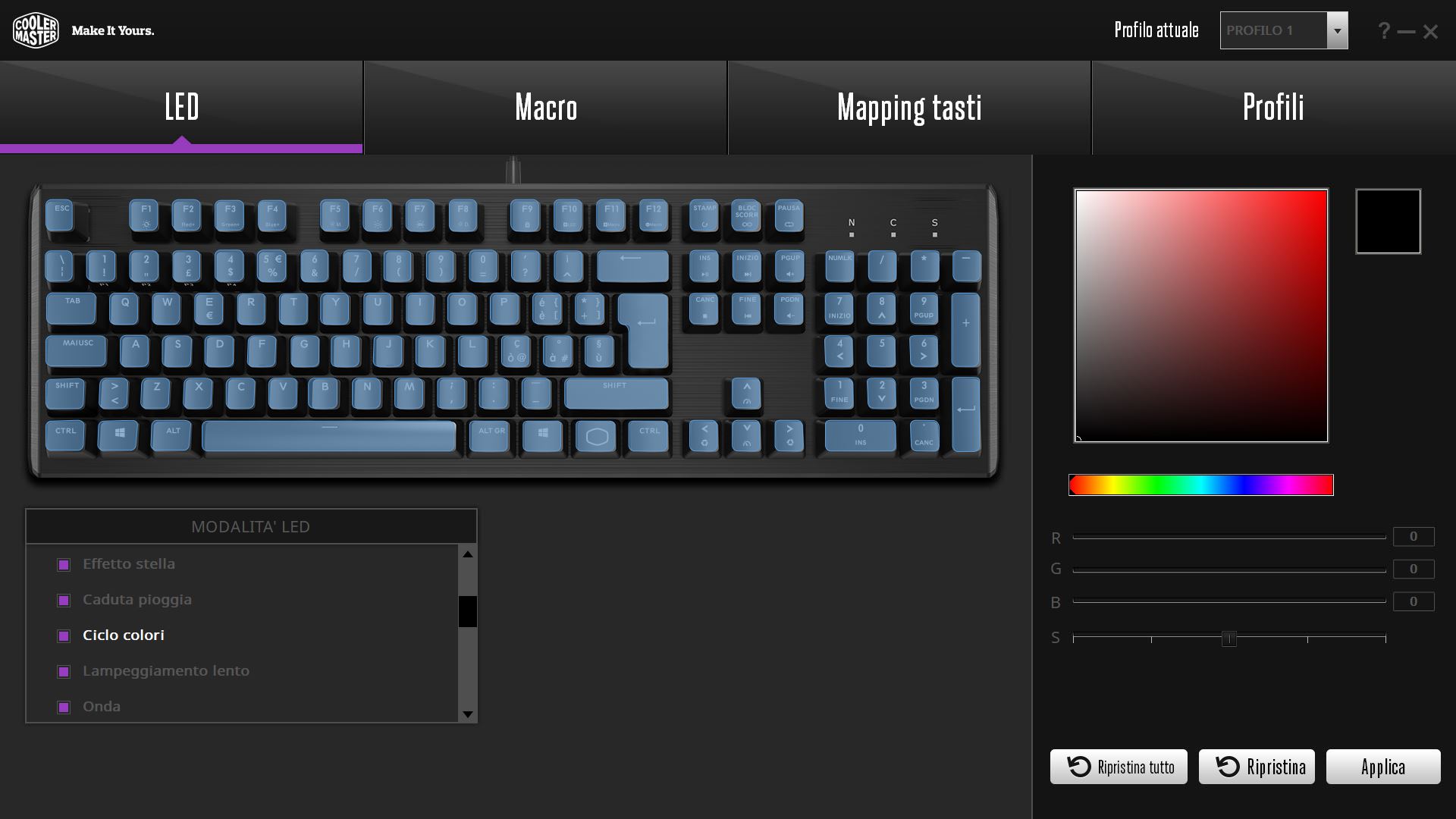This screenshot has width=1456, height=819.
Task: Switch to the Macro tab
Action: point(546,107)
